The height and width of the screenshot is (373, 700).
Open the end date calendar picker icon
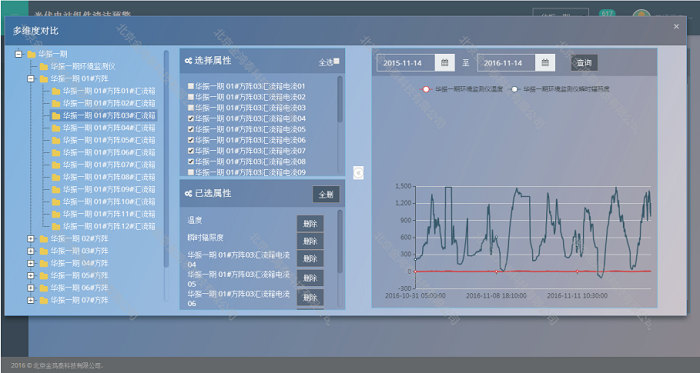coord(545,63)
